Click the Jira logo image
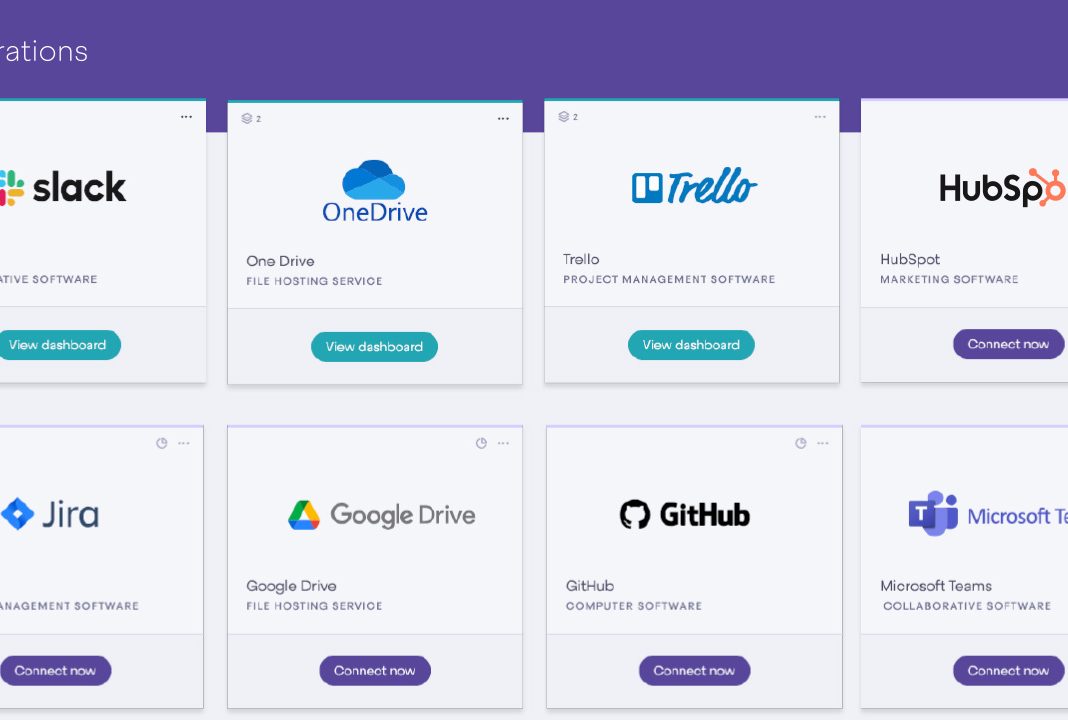The image size is (1068, 720). [50, 514]
